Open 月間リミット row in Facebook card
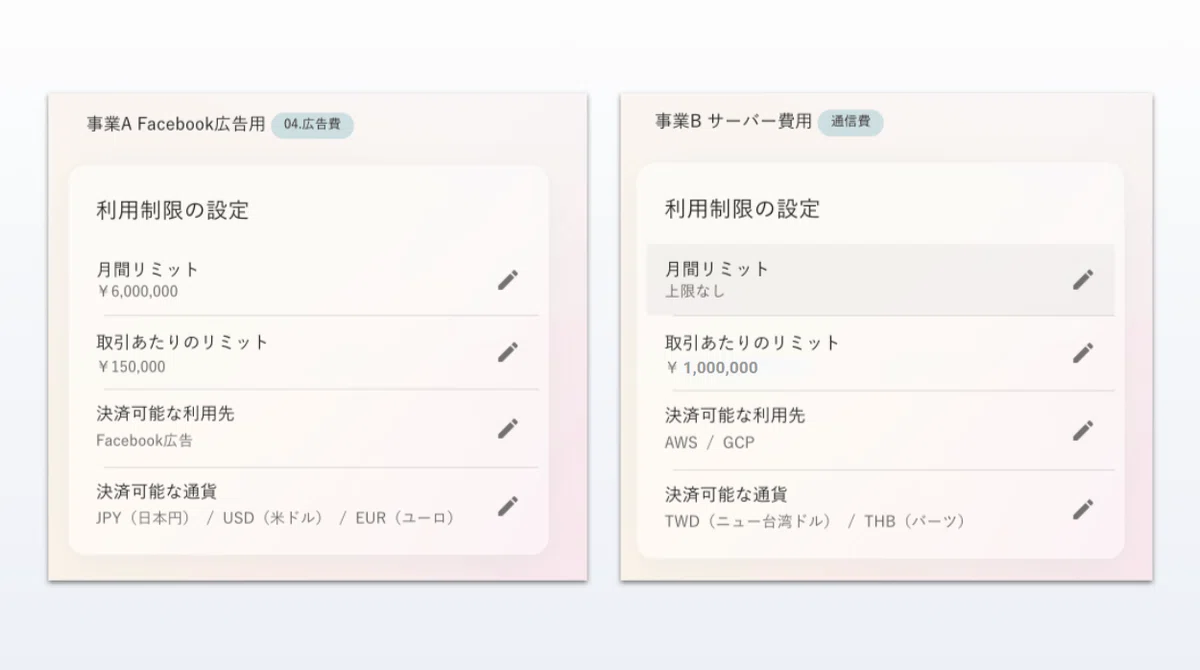Image resolution: width=1200 pixels, height=670 pixels. tap(309, 280)
